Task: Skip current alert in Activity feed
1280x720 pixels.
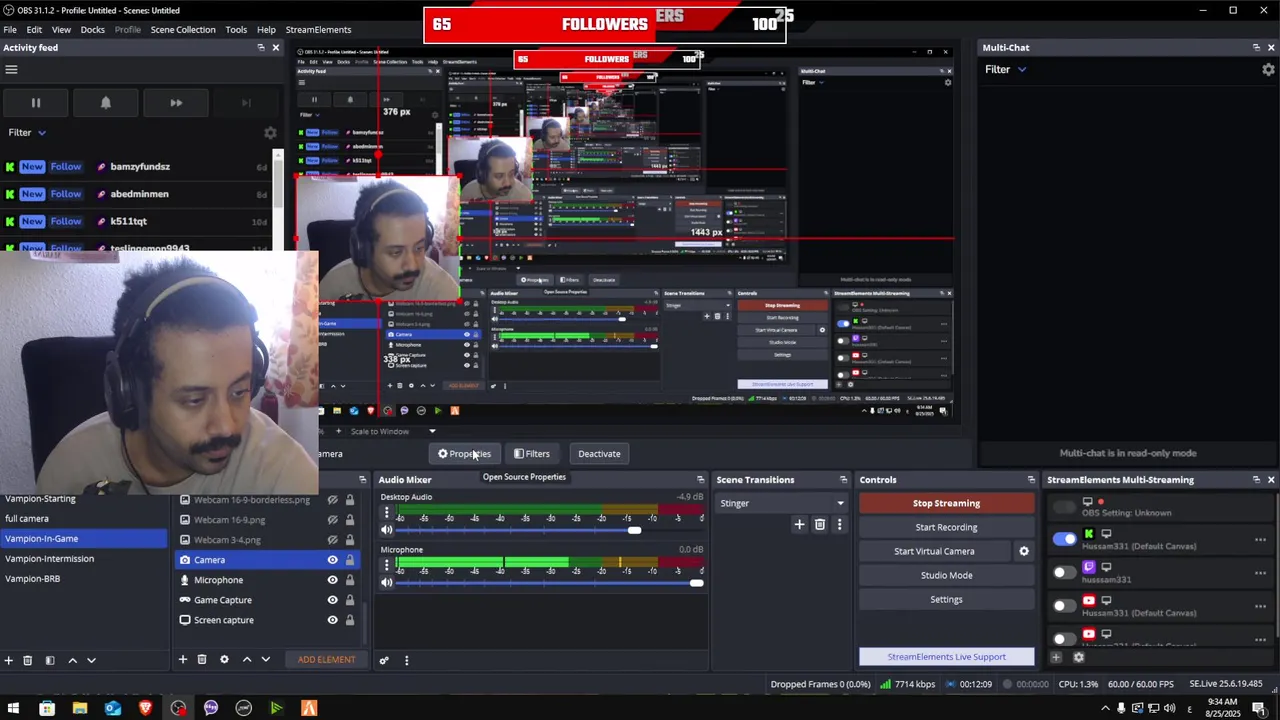Action: coord(176,102)
